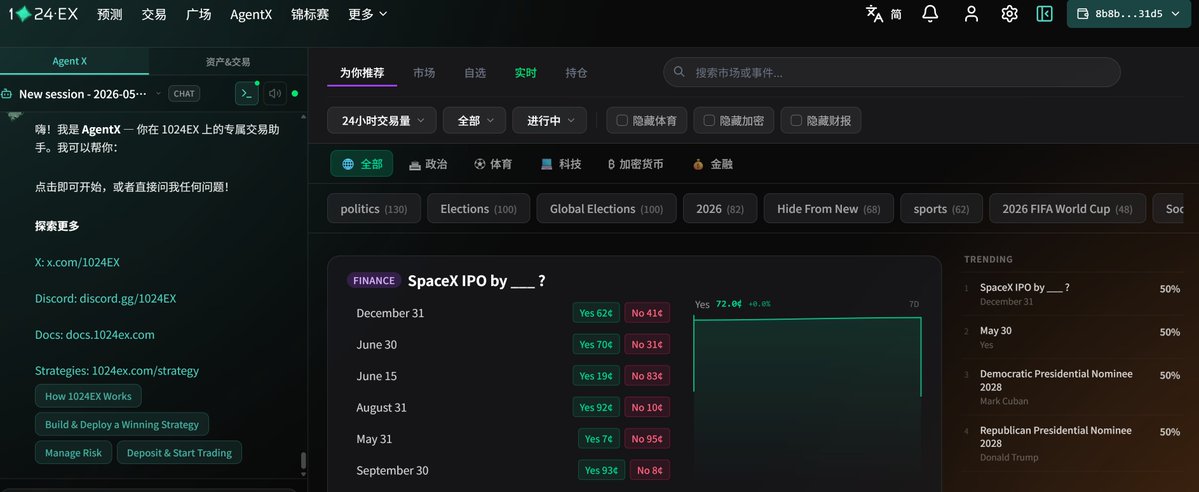Collapse the side panel toggle icon
This screenshot has height=492, width=1199.
tap(1045, 14)
